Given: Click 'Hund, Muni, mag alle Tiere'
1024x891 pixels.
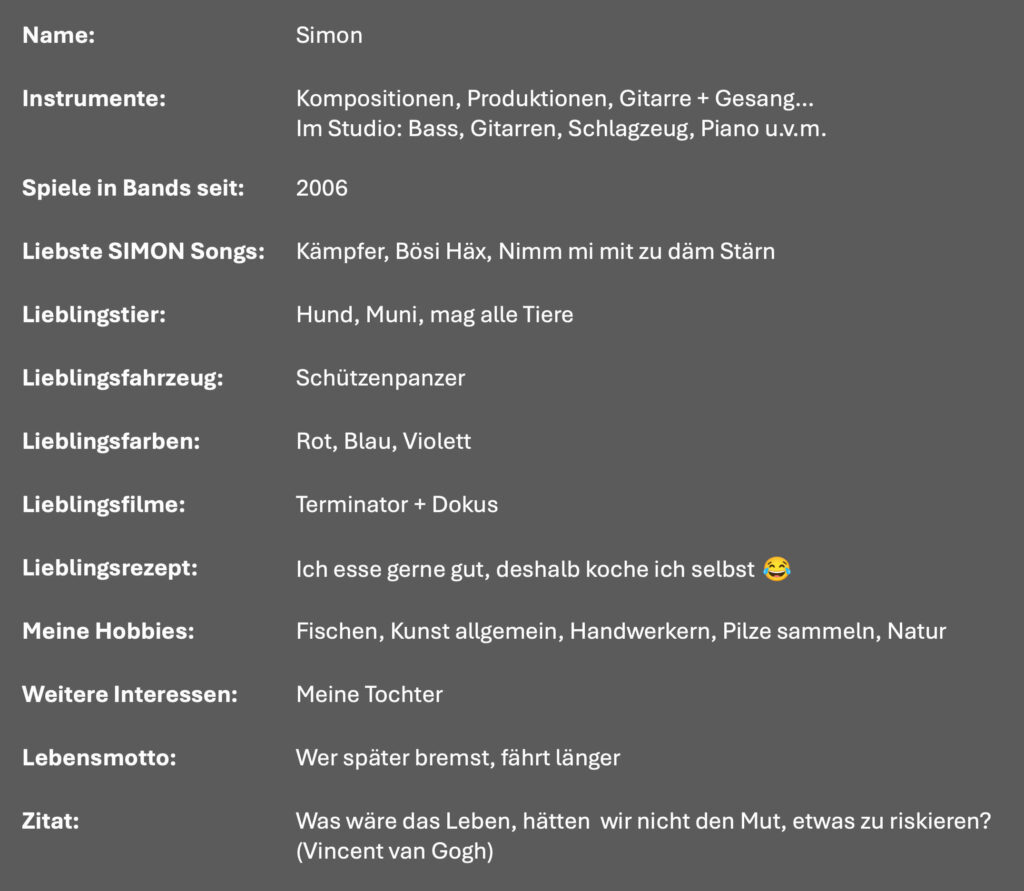Looking at the screenshot, I should [435, 315].
